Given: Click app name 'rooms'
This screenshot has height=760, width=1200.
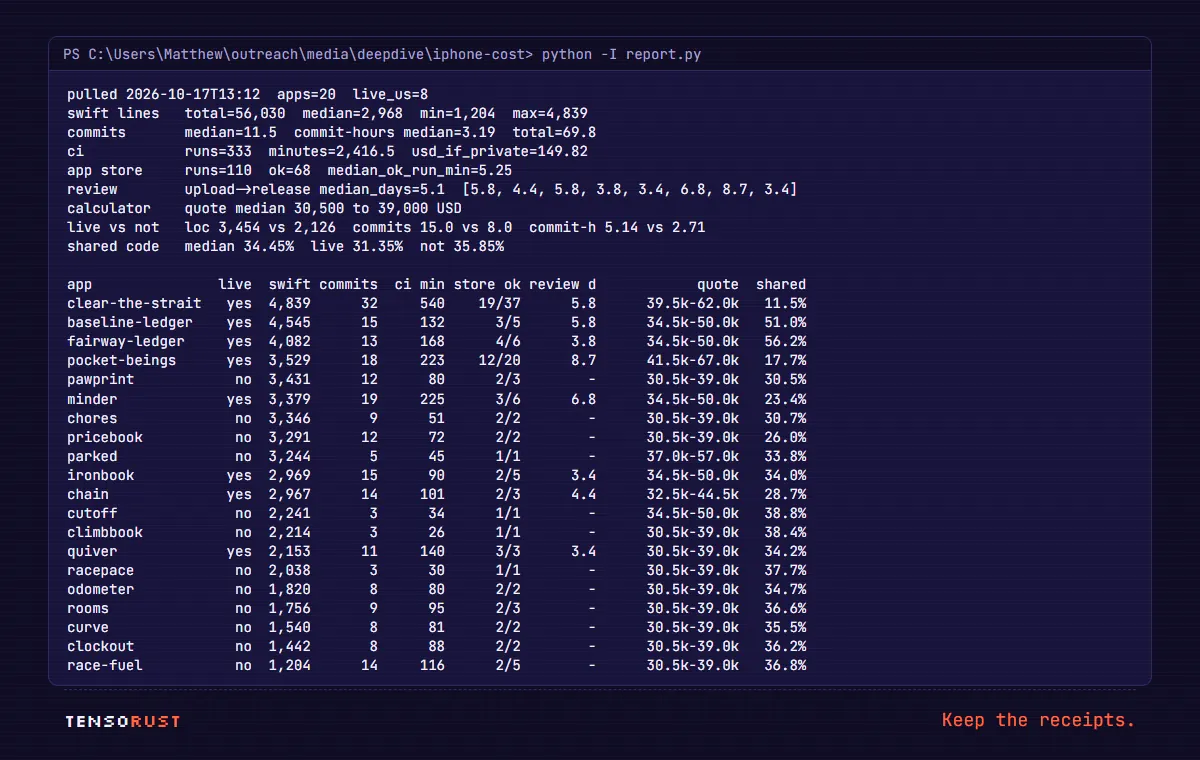Looking at the screenshot, I should point(88,608).
